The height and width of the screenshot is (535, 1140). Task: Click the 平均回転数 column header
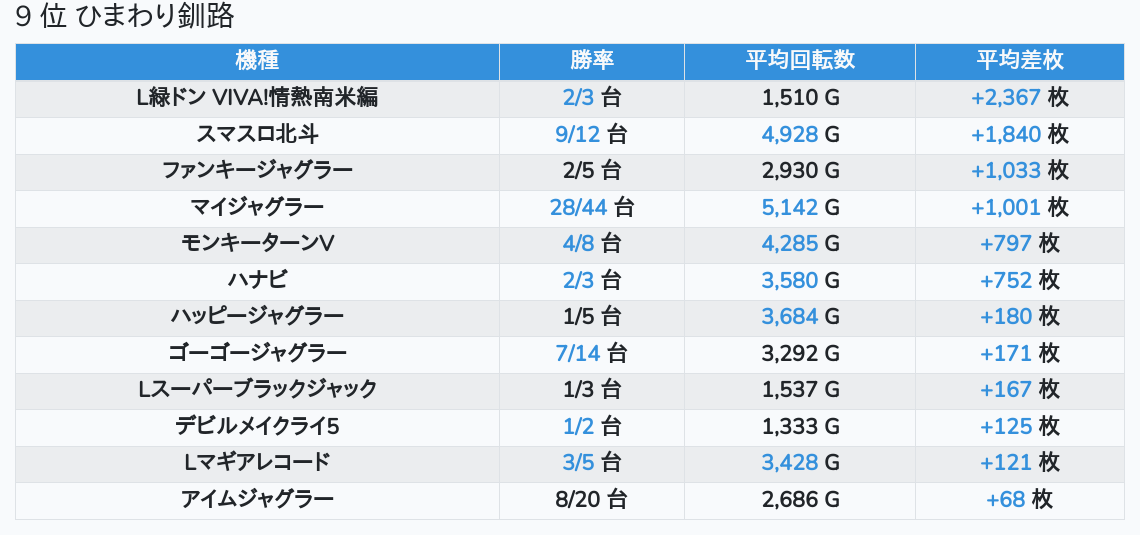(800, 61)
